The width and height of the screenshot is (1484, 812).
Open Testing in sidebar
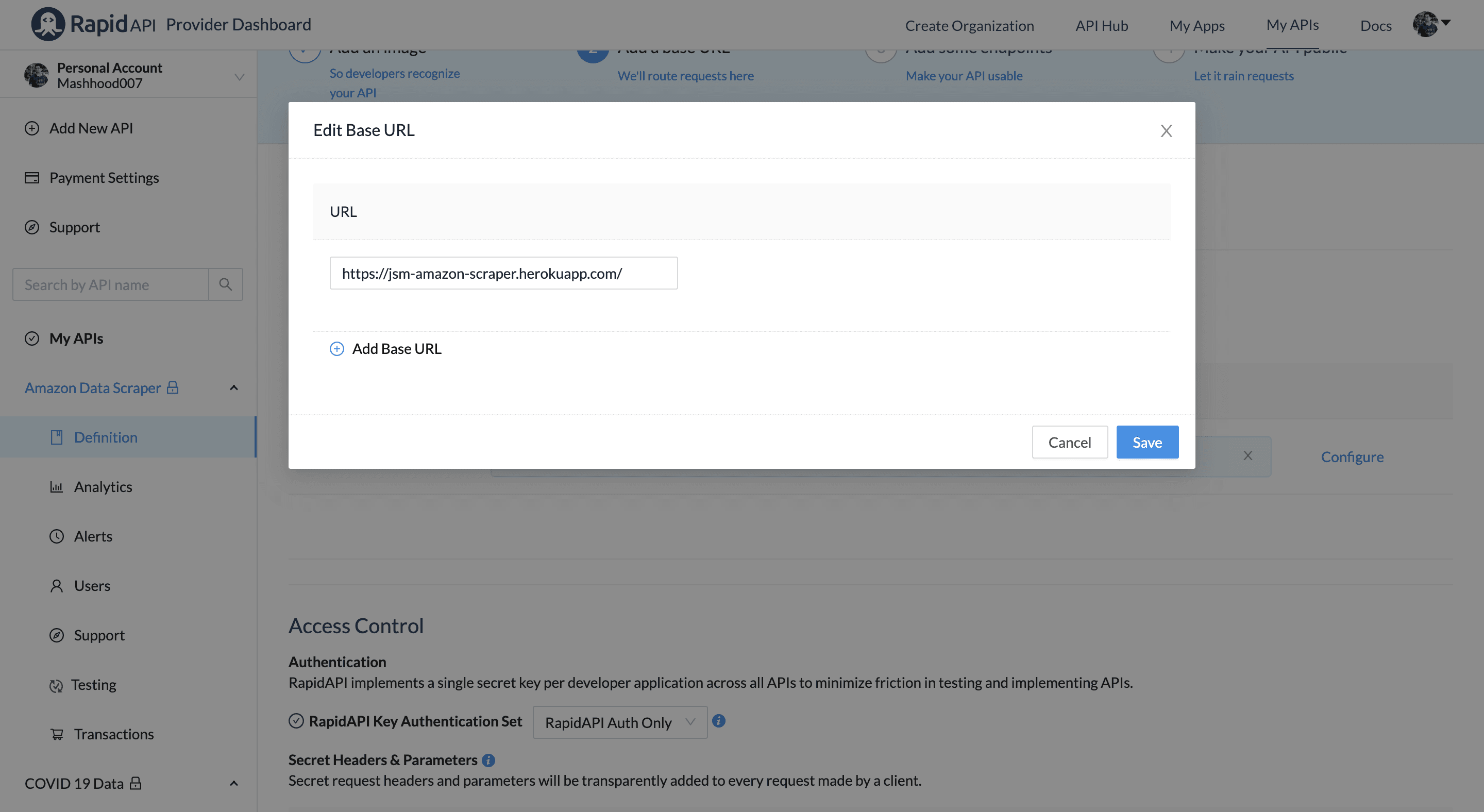click(x=93, y=685)
